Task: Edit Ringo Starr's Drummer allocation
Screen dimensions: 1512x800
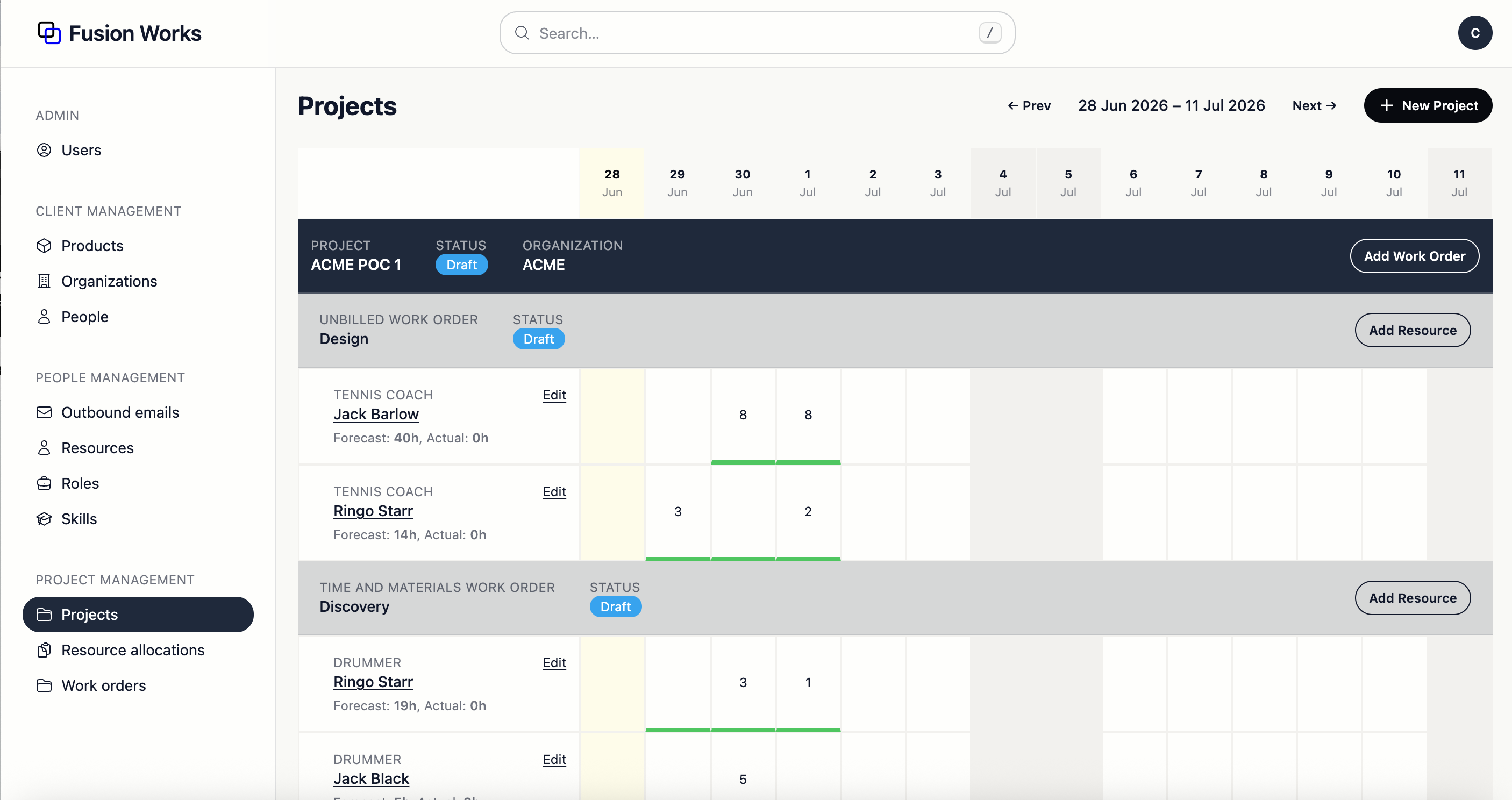Action: [553, 663]
